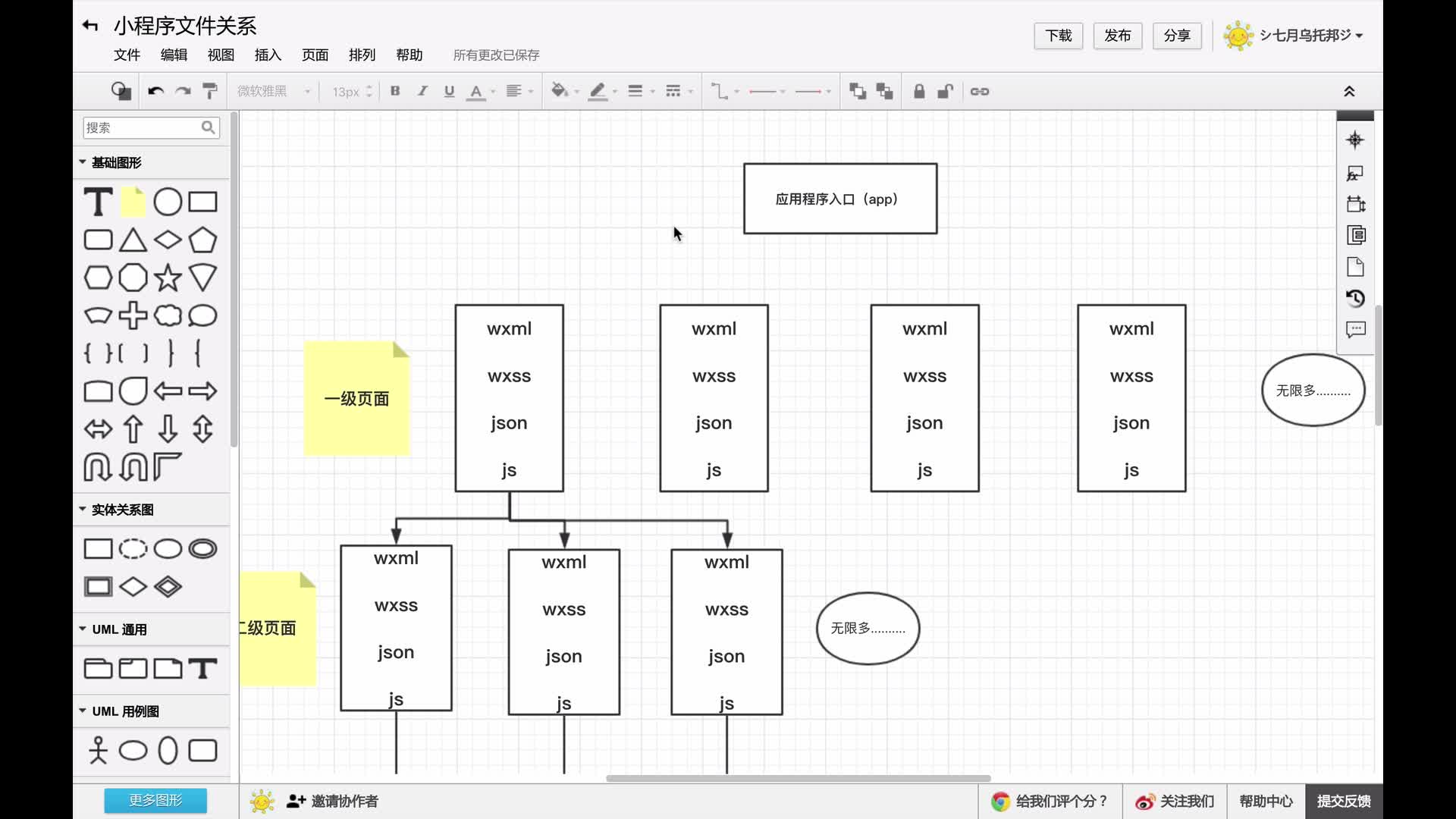The width and height of the screenshot is (1456, 819).
Task: Click the 更多图形 button
Action: tap(155, 800)
